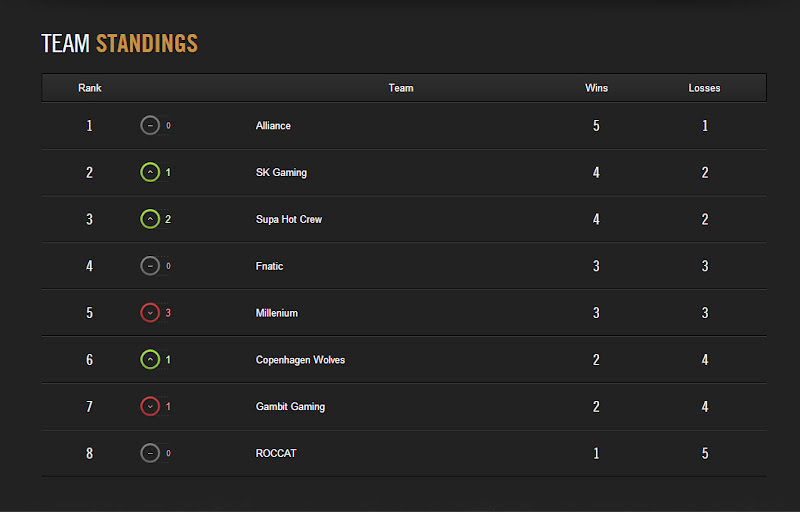Screen dimensions: 800x512
Task: Sort by the Rank column header
Action: click(x=90, y=88)
